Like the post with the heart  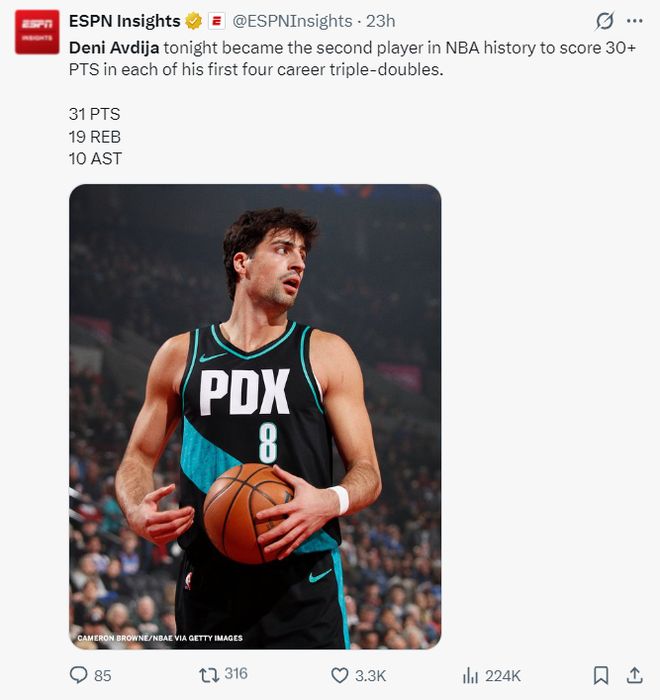click(340, 675)
